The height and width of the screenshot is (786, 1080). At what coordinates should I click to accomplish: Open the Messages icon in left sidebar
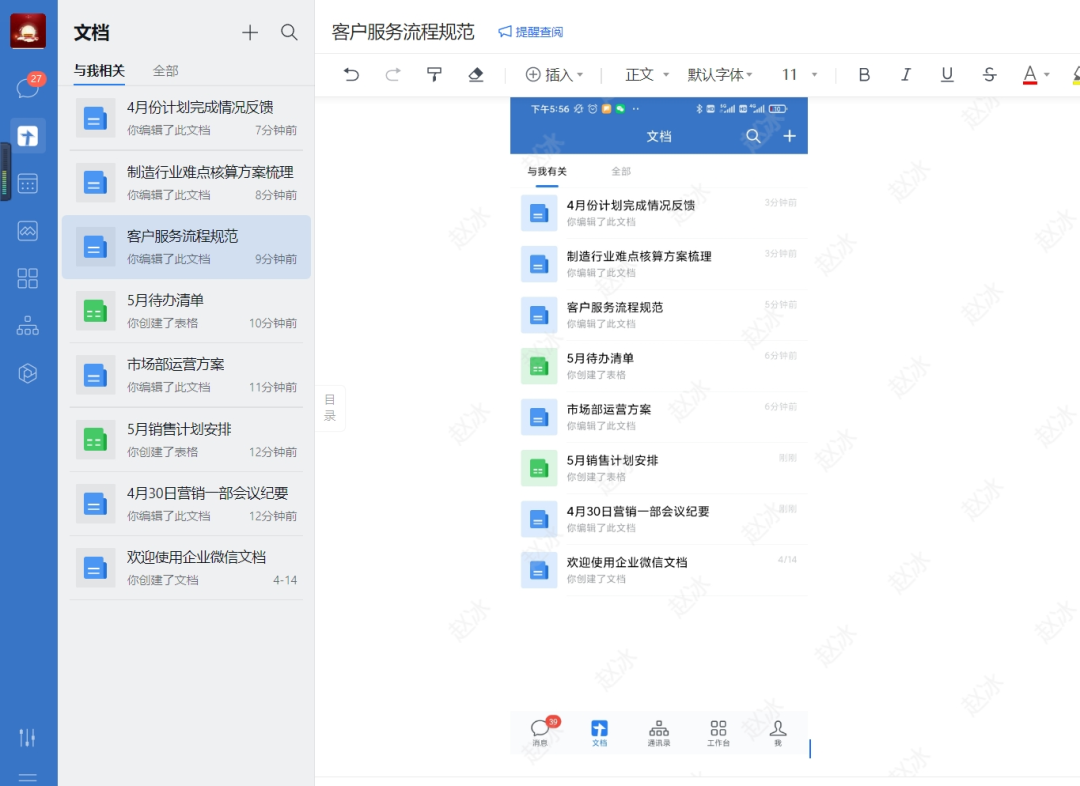click(27, 88)
